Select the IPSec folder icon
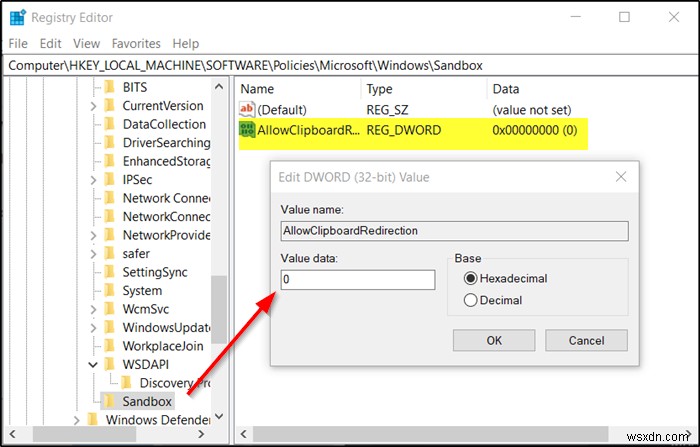700x447 pixels. 109,180
